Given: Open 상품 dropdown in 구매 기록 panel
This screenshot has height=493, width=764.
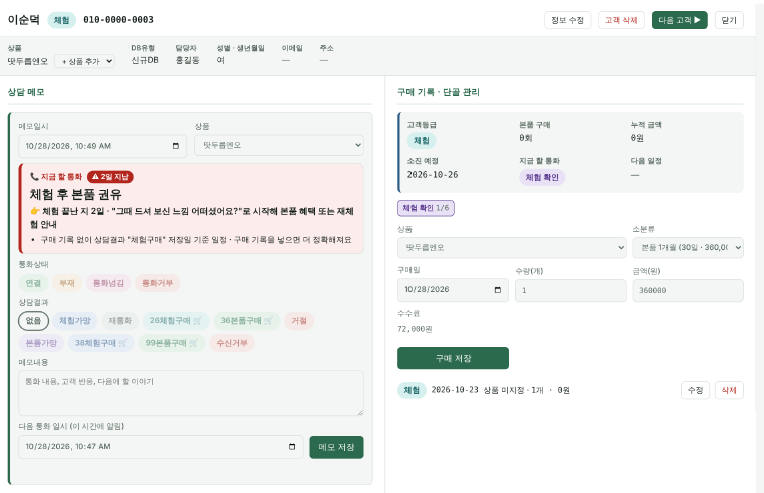Looking at the screenshot, I should [x=512, y=247].
